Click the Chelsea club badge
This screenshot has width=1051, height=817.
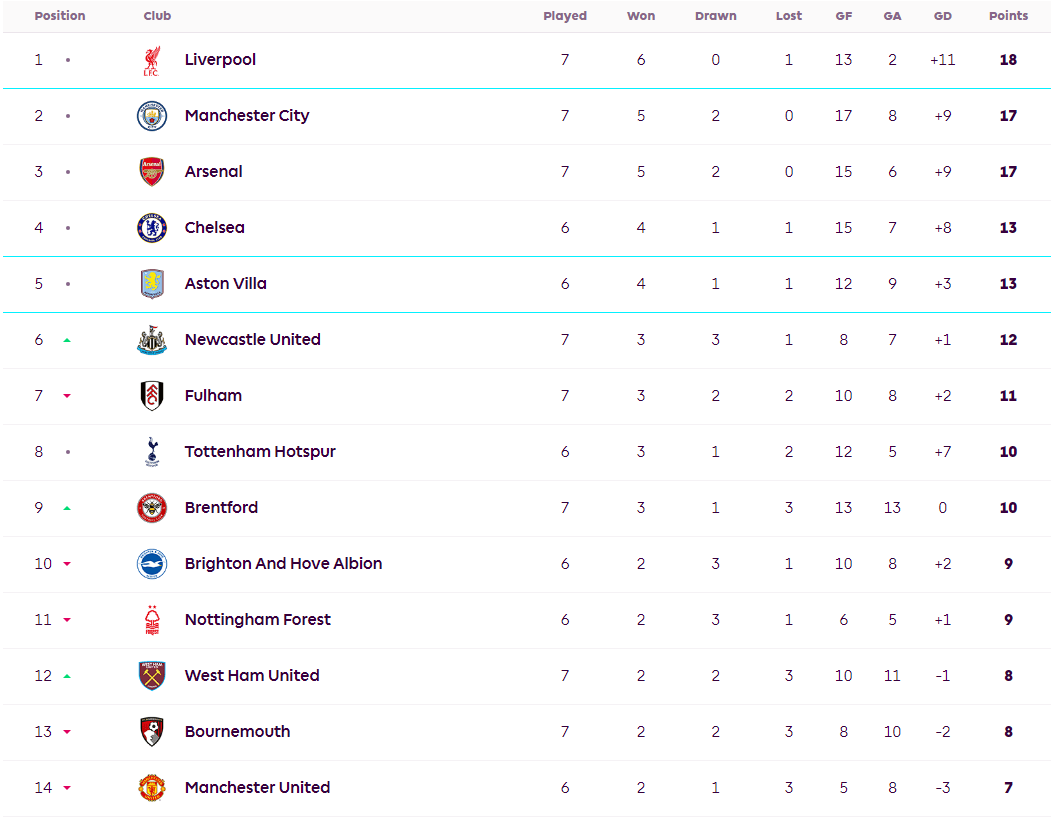point(151,228)
